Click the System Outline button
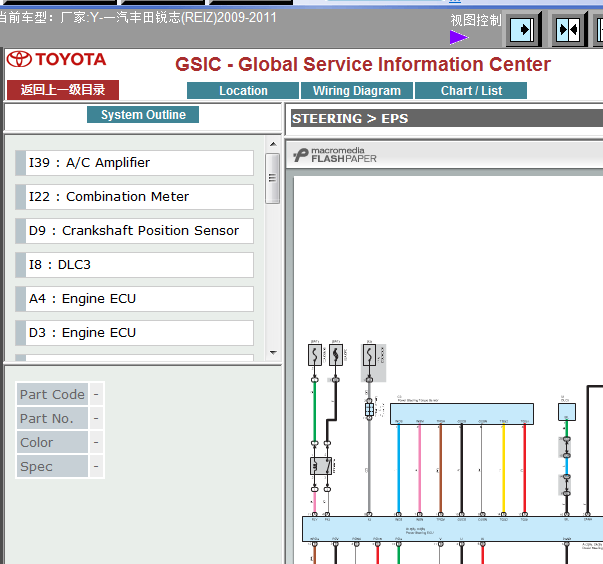Screen dimensions: 603x564 (143, 115)
